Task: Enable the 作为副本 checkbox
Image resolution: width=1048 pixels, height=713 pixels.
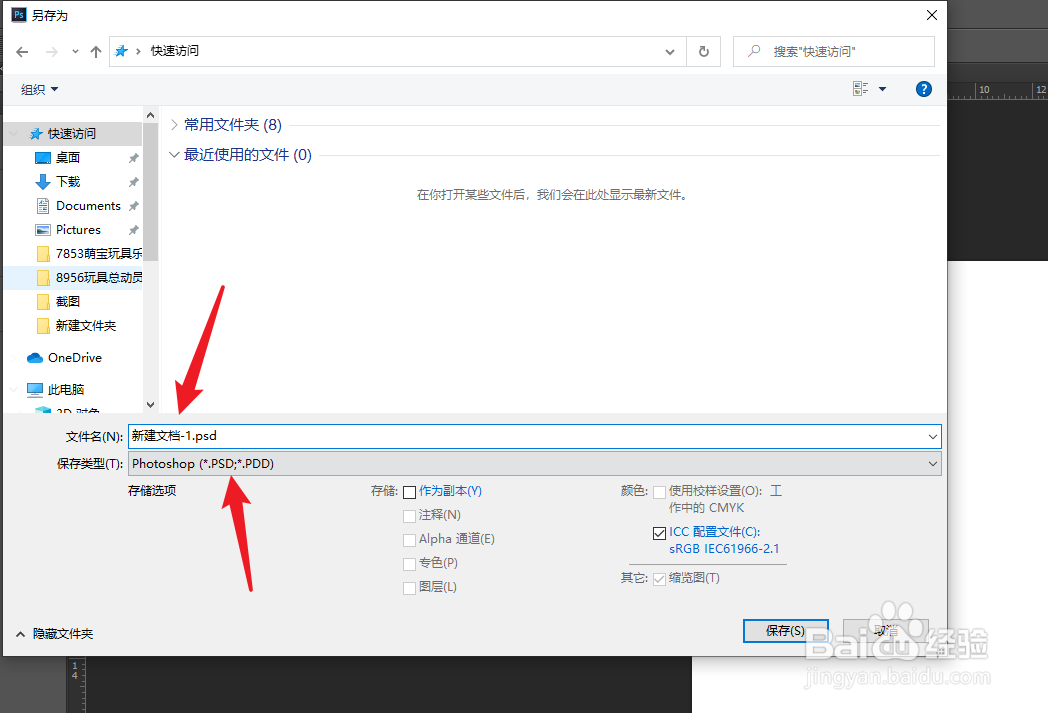Action: (x=410, y=492)
